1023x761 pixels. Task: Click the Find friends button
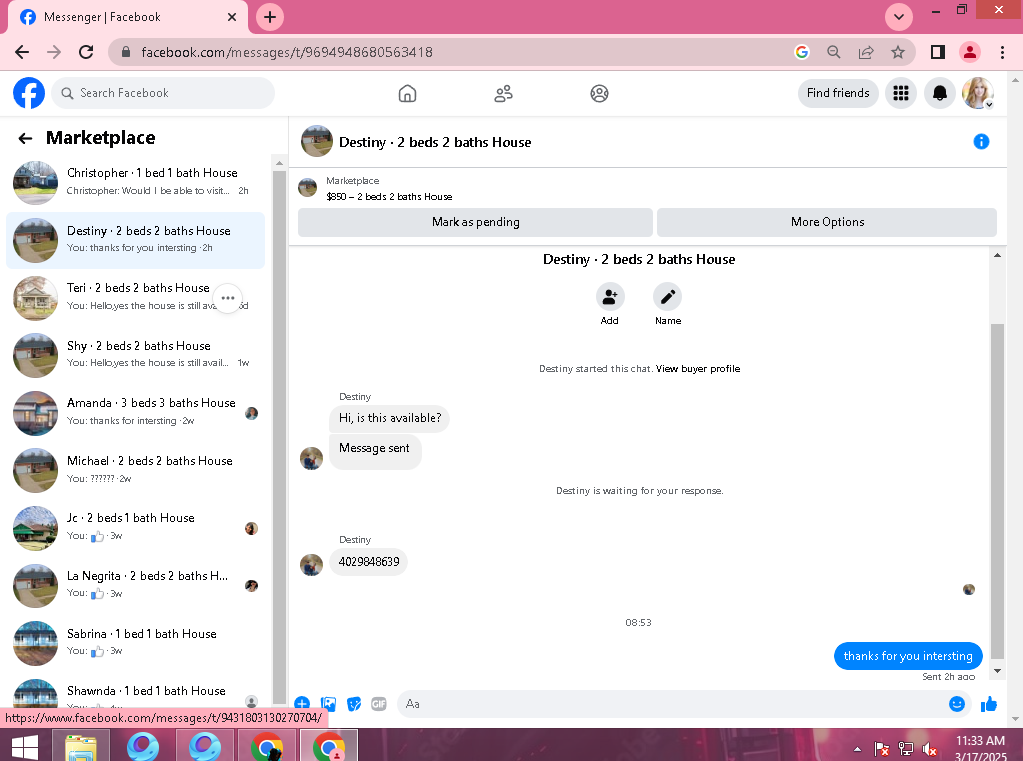[838, 93]
